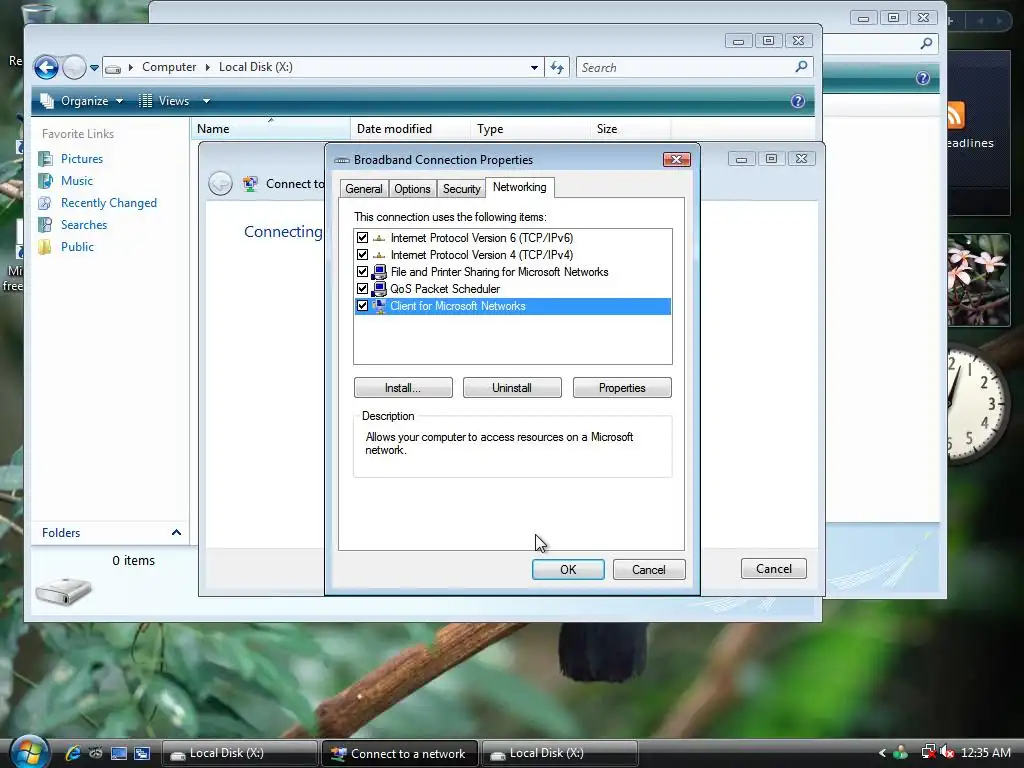The height and width of the screenshot is (768, 1024).
Task: Select QoS Packet Scheduler list item
Action: click(445, 289)
